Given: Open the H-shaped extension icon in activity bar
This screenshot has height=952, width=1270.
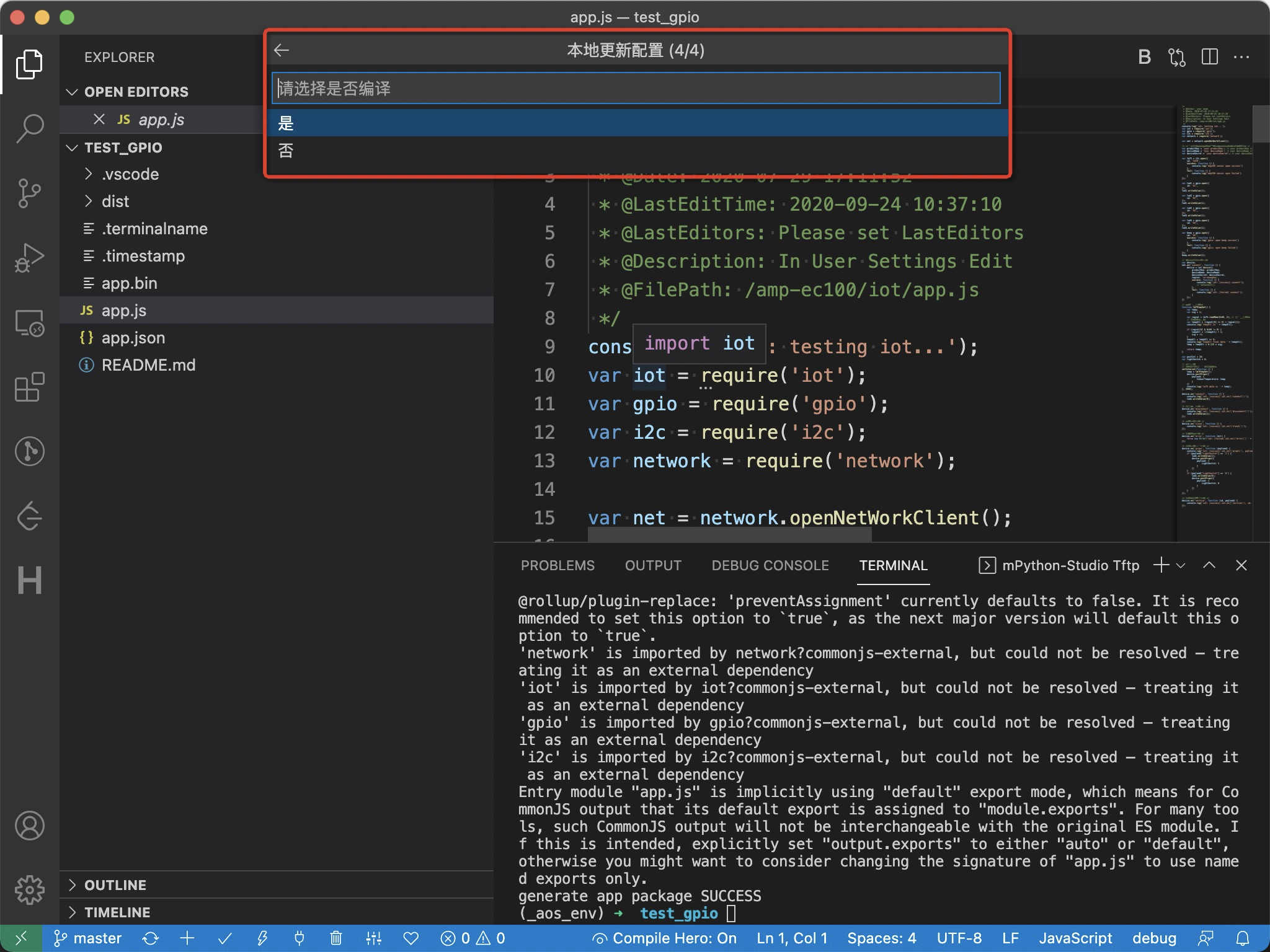Looking at the screenshot, I should tap(29, 580).
